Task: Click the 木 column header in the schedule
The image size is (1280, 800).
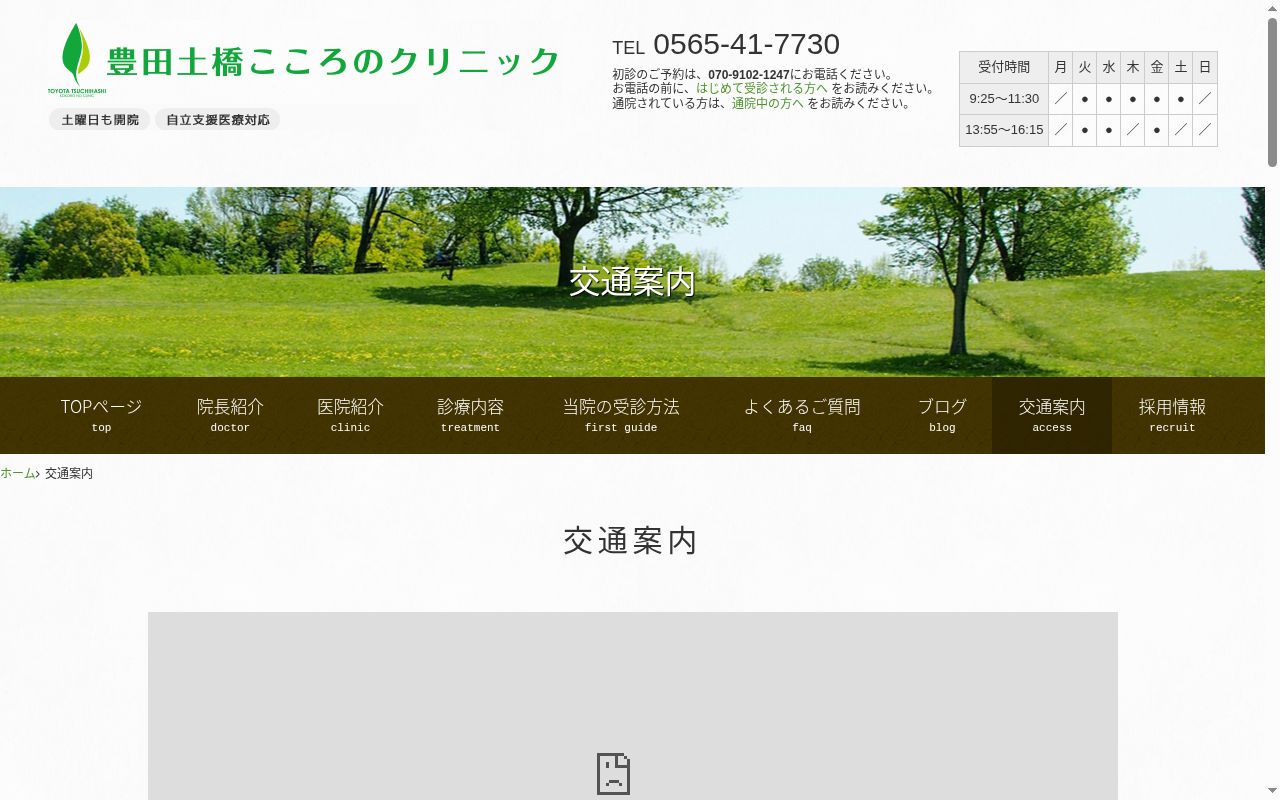Action: 1133,67
